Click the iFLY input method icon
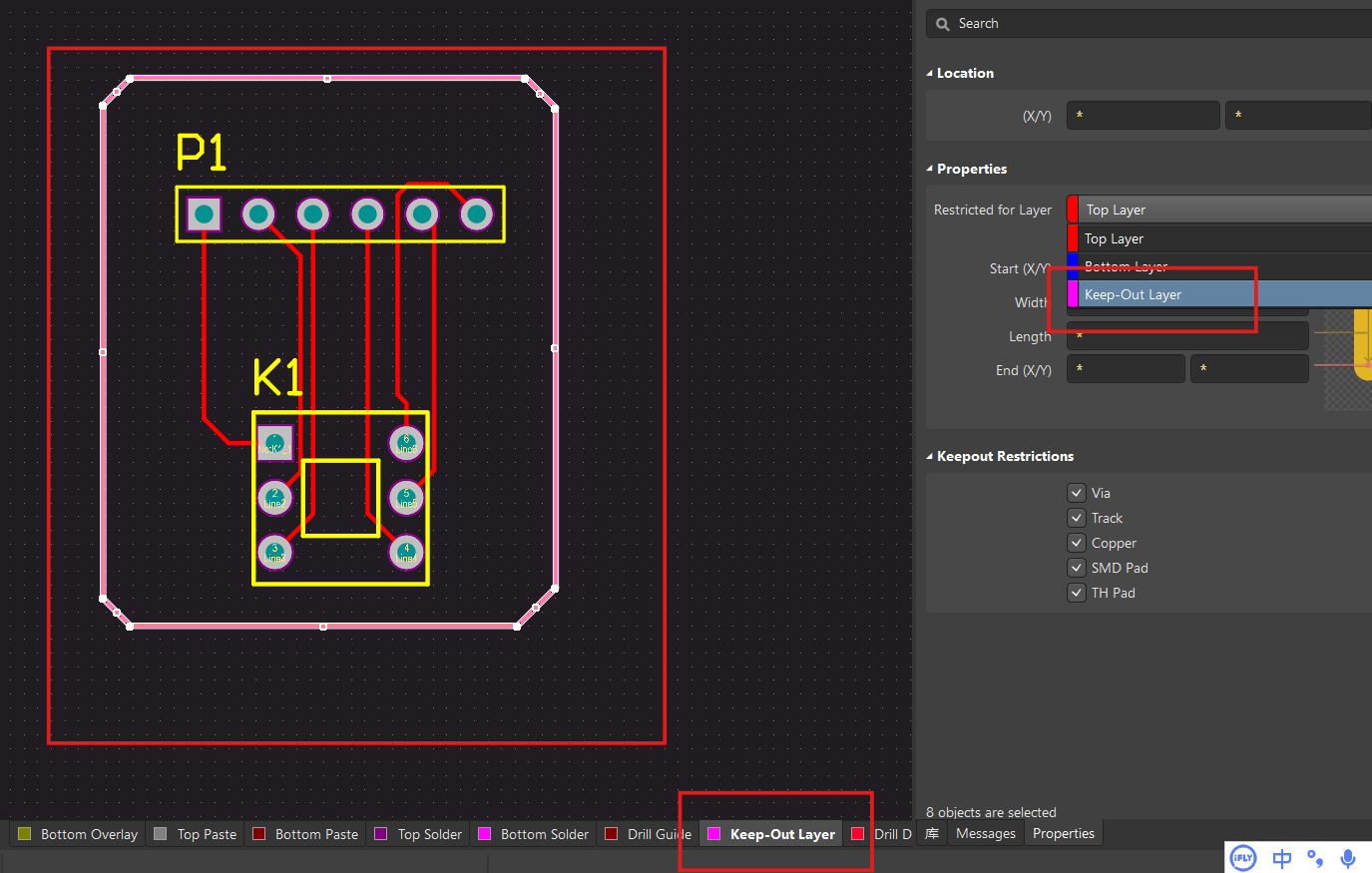 point(1242,858)
